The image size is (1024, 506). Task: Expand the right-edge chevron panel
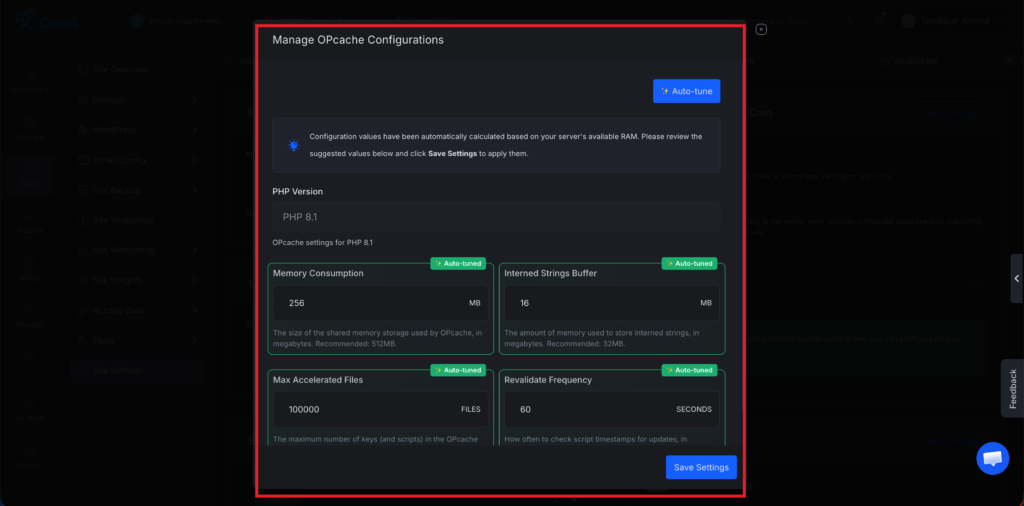1016,279
